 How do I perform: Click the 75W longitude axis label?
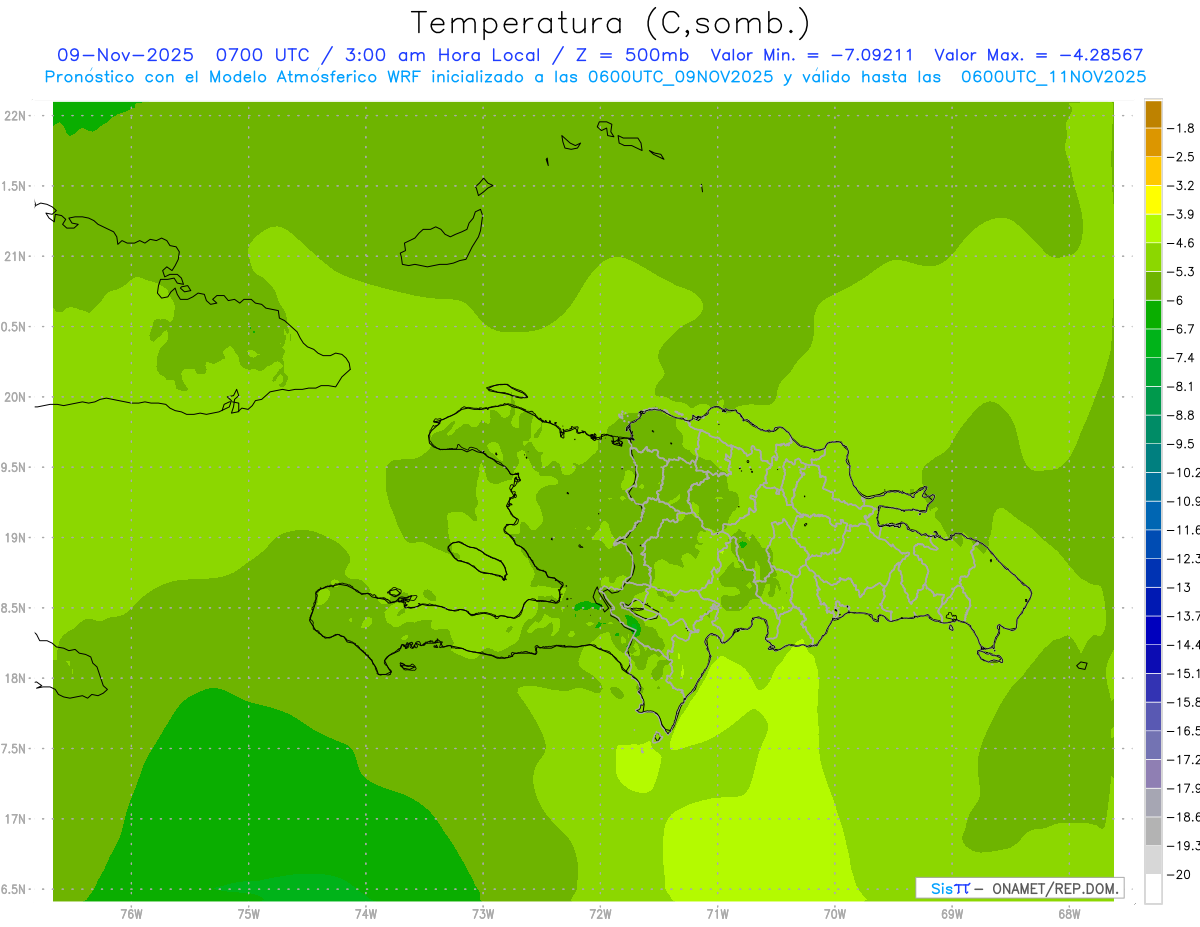pyautogui.click(x=248, y=915)
